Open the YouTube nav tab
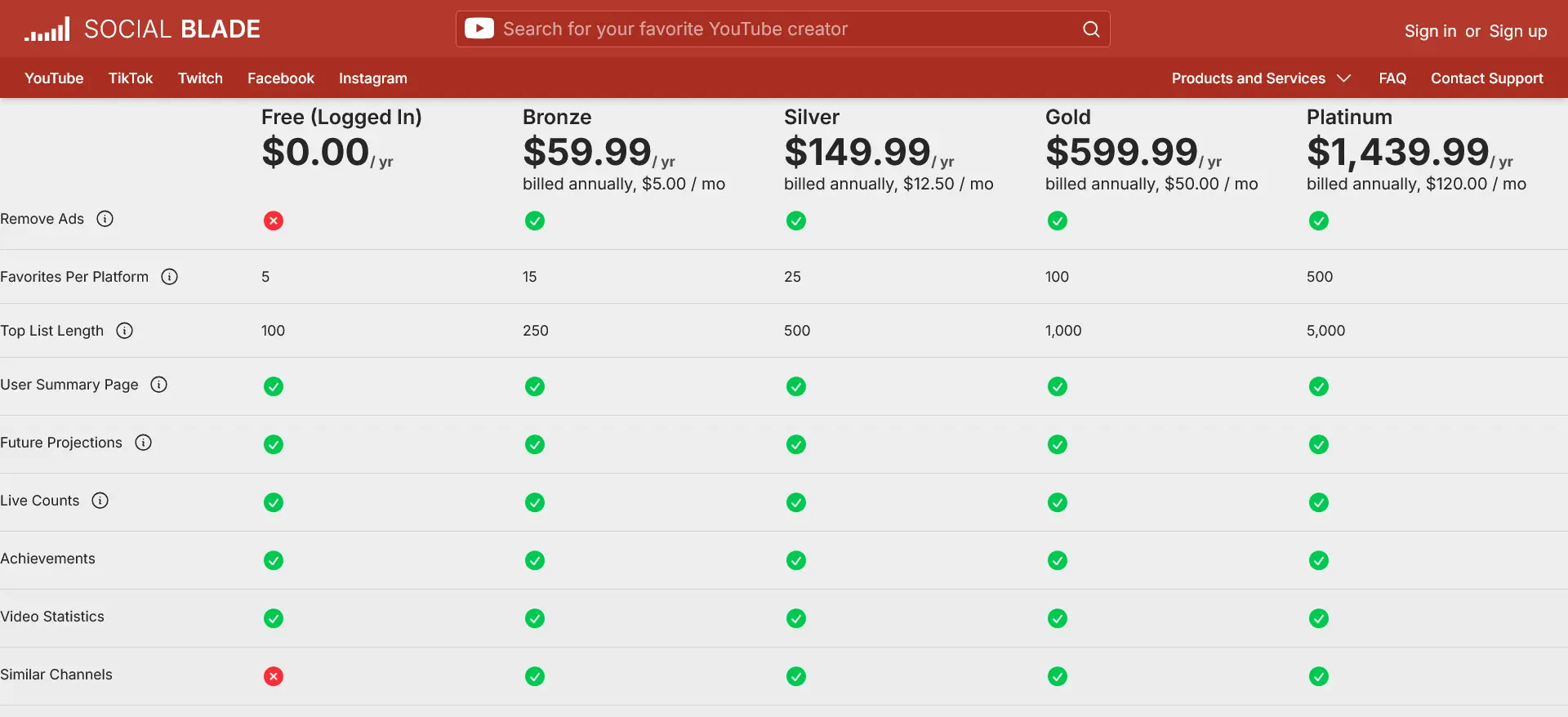The height and width of the screenshot is (717, 1568). pos(54,78)
